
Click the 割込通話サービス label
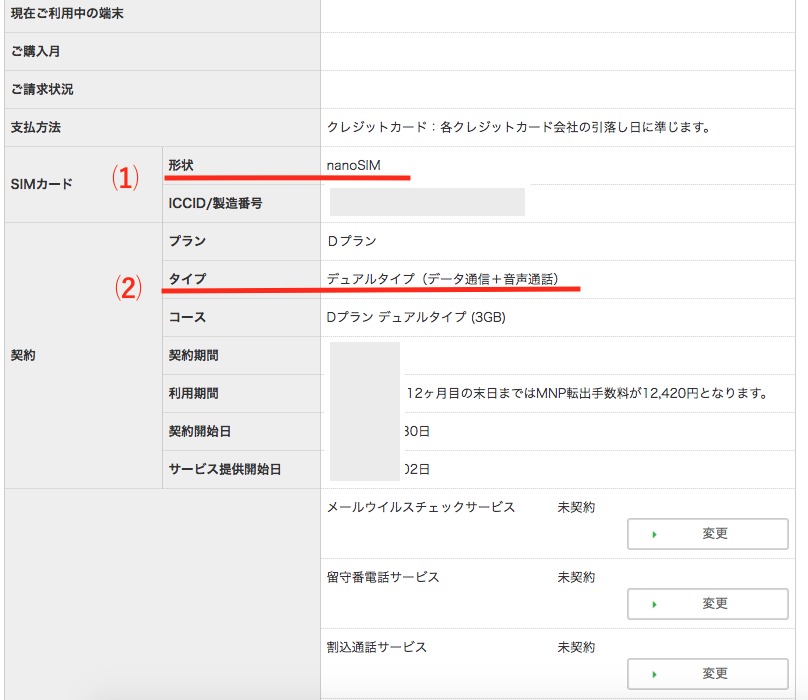click(377, 648)
